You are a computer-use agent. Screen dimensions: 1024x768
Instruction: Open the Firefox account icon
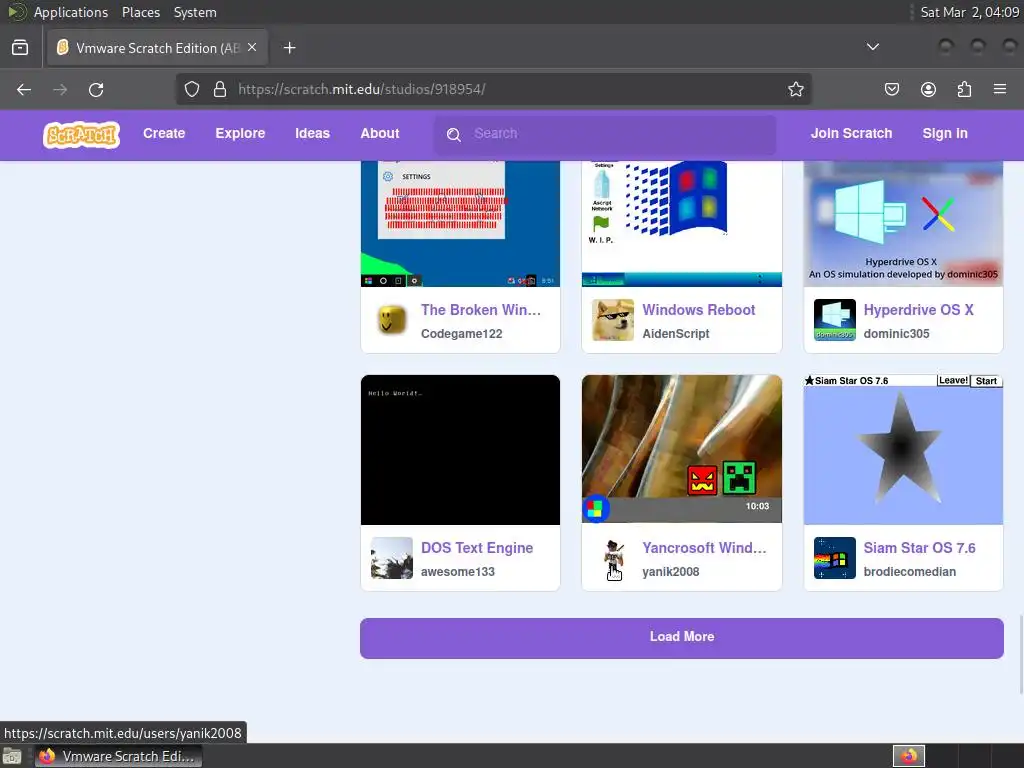[x=928, y=89]
